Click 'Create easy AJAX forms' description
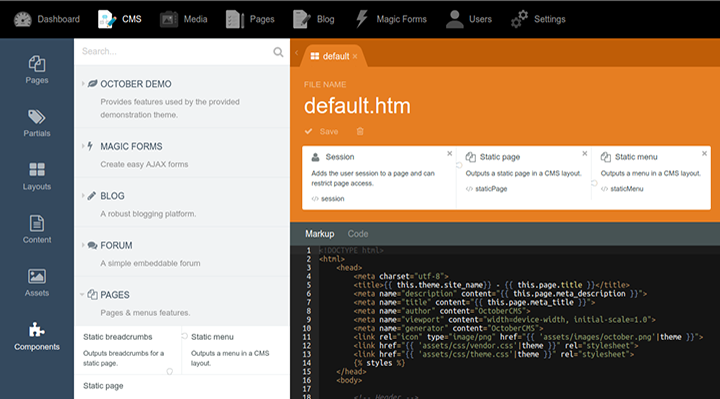 coord(144,164)
